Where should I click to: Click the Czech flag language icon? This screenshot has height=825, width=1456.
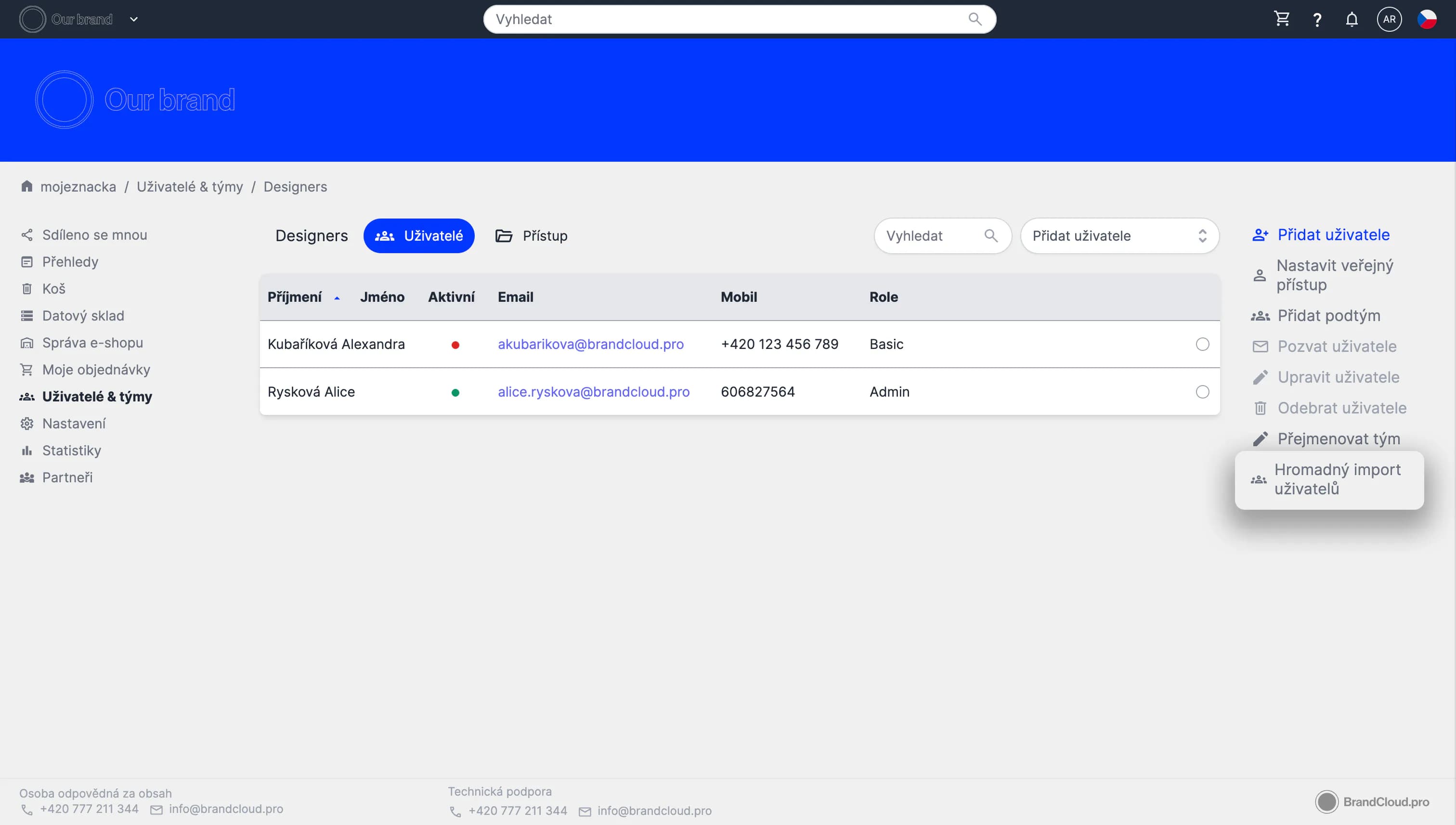(x=1426, y=19)
